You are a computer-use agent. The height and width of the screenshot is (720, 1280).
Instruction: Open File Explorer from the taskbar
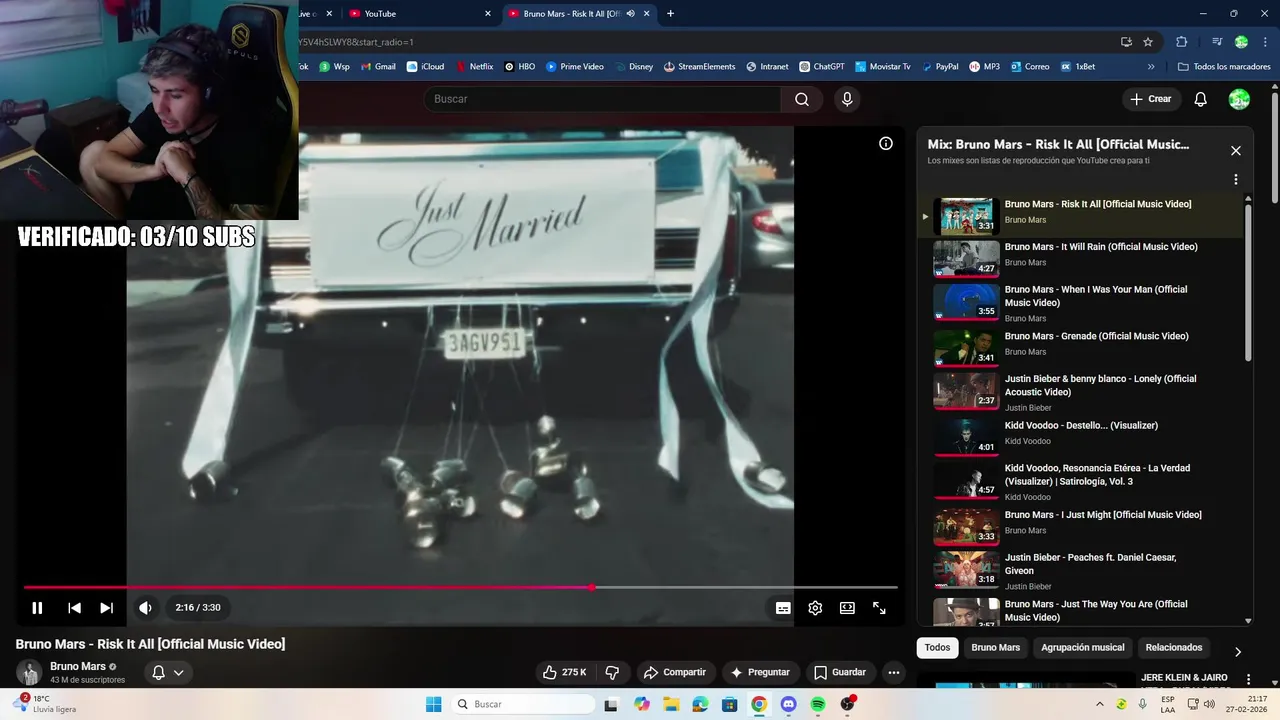coord(670,704)
